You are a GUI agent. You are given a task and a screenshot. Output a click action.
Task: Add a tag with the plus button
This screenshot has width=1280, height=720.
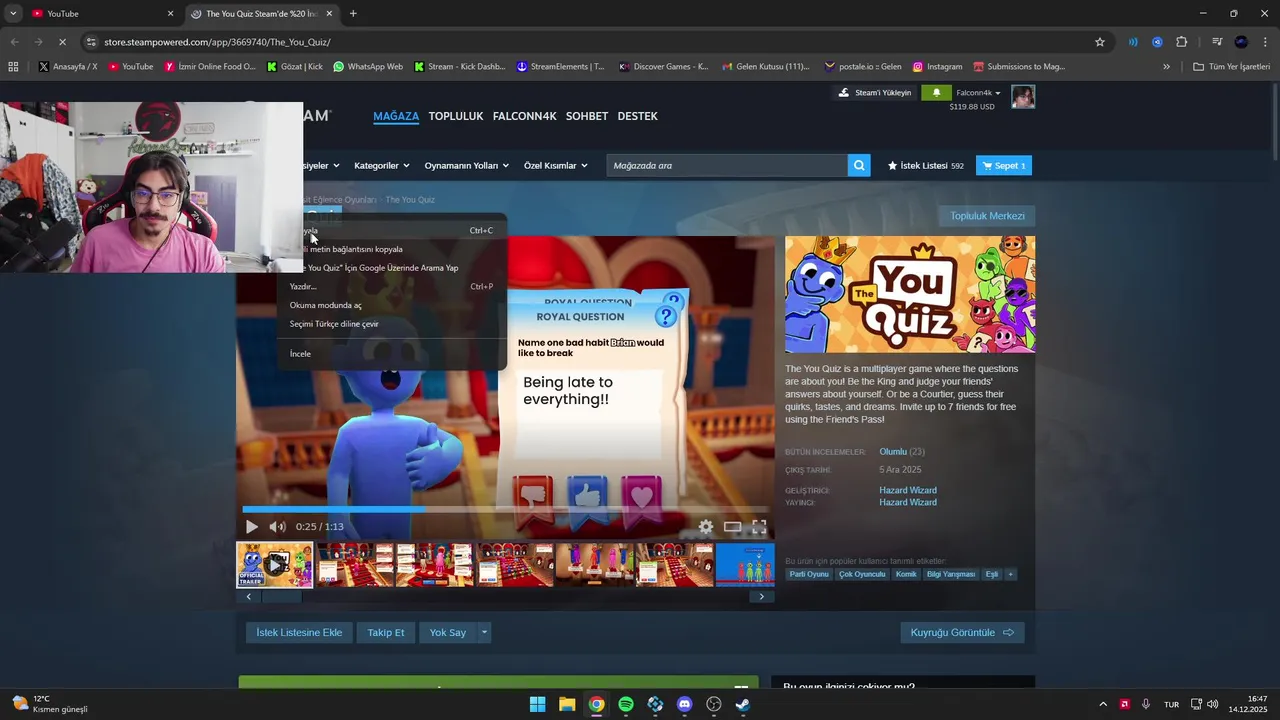tap(1010, 574)
